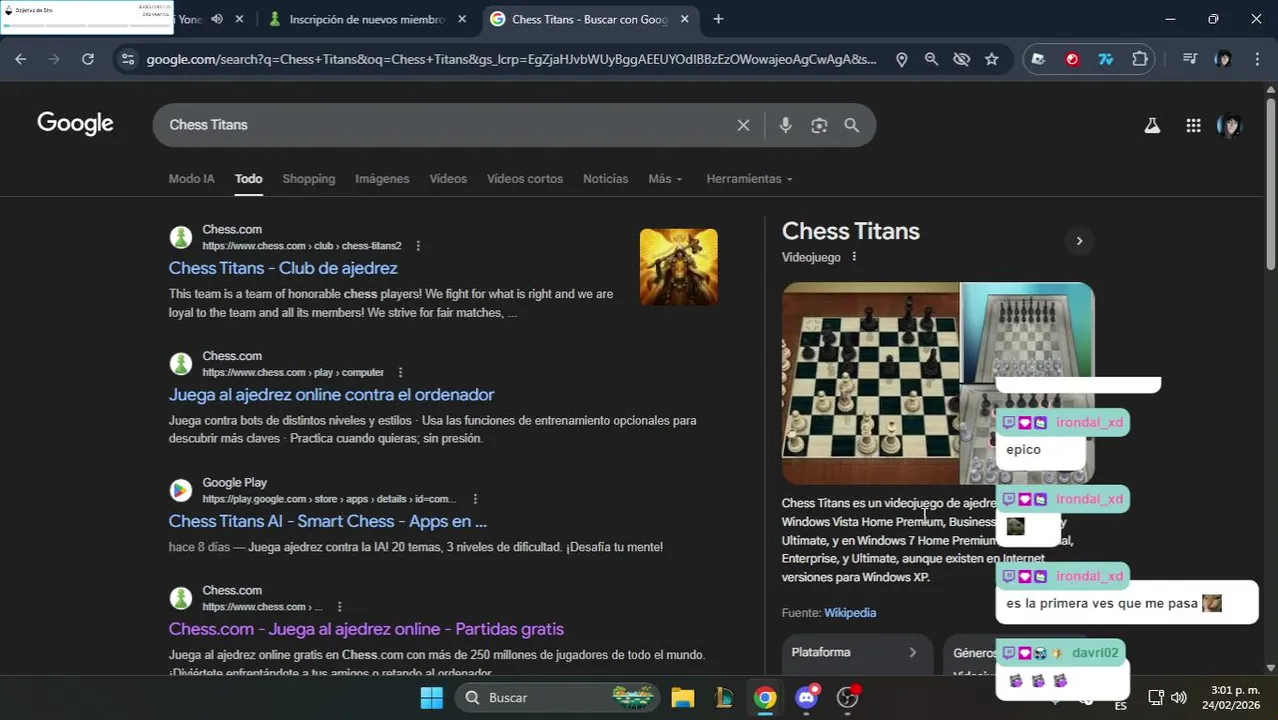The width and height of the screenshot is (1278, 720).
Task: Switch to Modo IA tab
Action: click(191, 179)
